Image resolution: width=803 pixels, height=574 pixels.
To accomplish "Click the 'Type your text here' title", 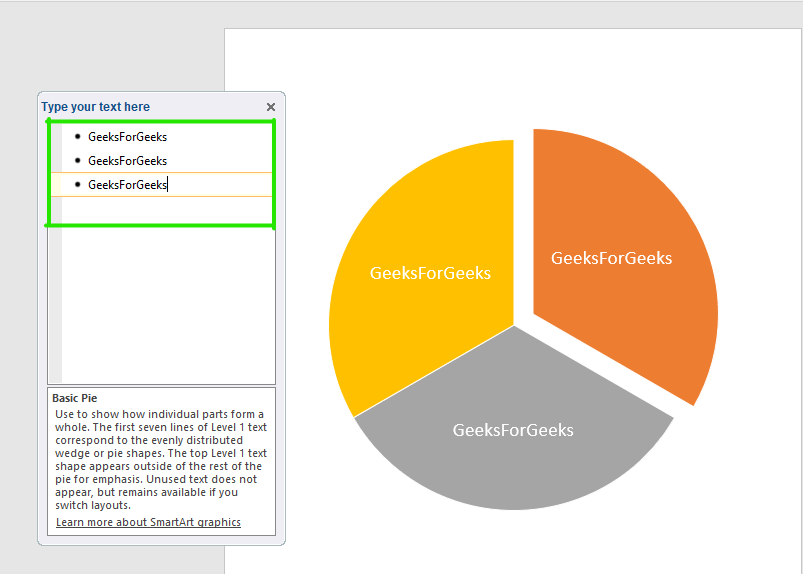I will (x=95, y=107).
